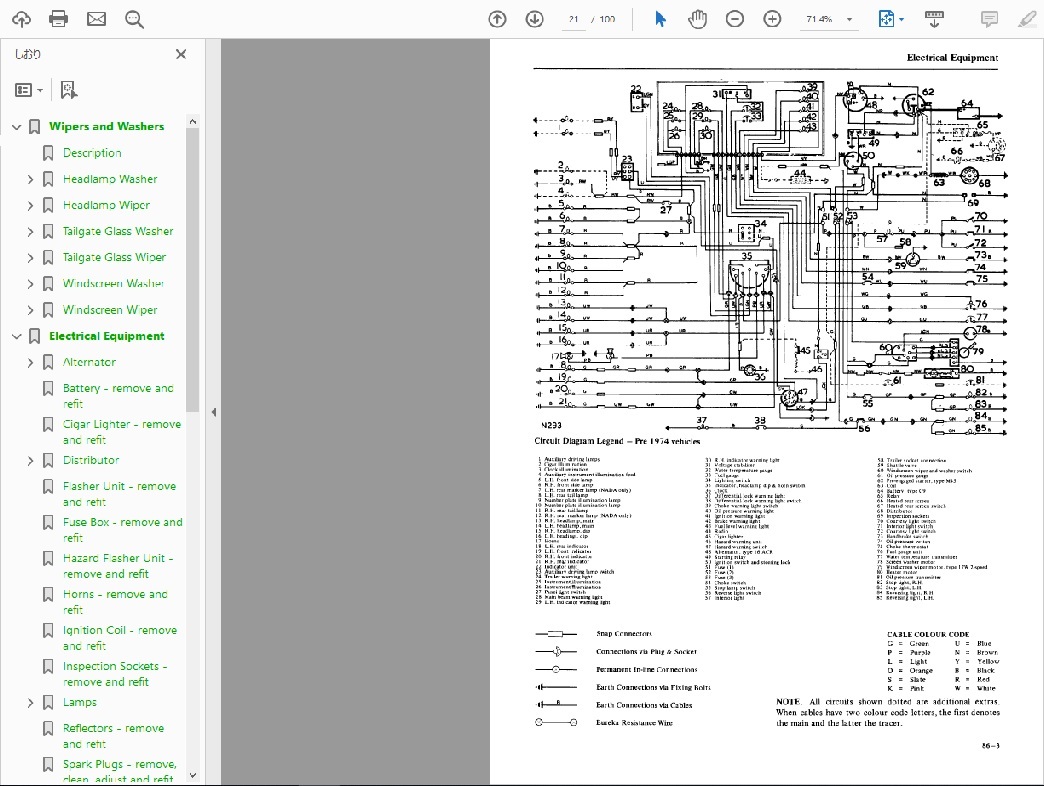Image resolution: width=1044 pixels, height=786 pixels.
Task: Open Cigar Lighter - remove and refit bookmark
Action: (122, 432)
